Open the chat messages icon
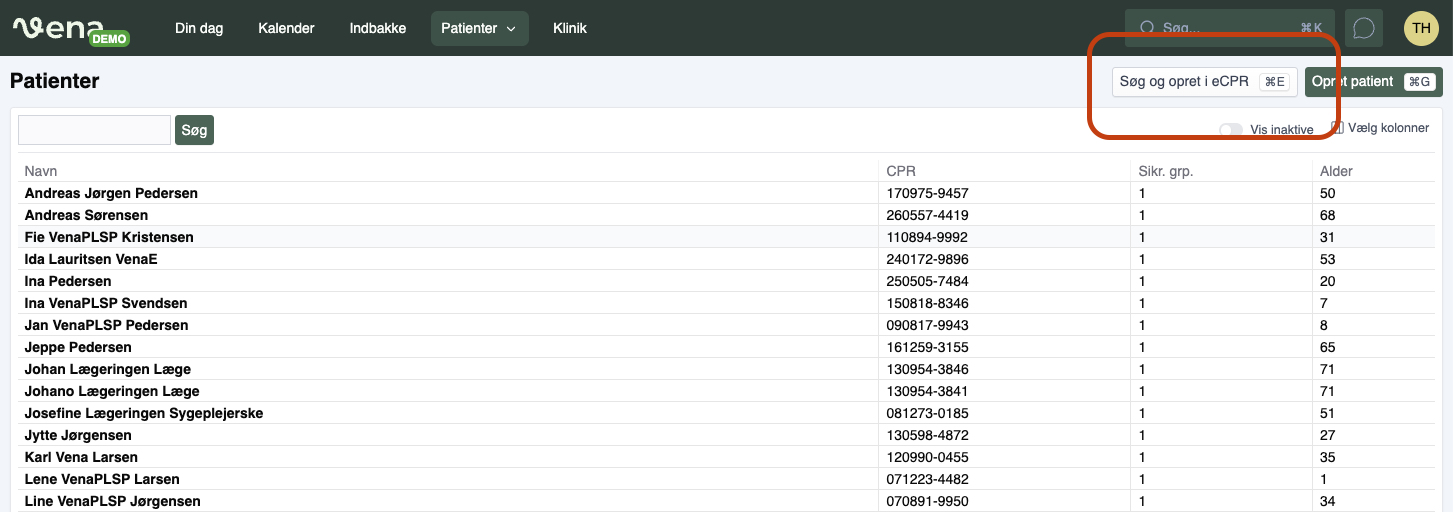Image resolution: width=1453 pixels, height=512 pixels. point(1363,28)
